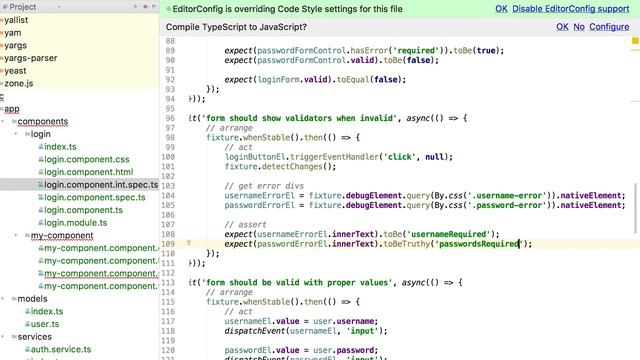Click Disable EditorConfig support link
The width and height of the screenshot is (640, 360).
tap(571, 9)
